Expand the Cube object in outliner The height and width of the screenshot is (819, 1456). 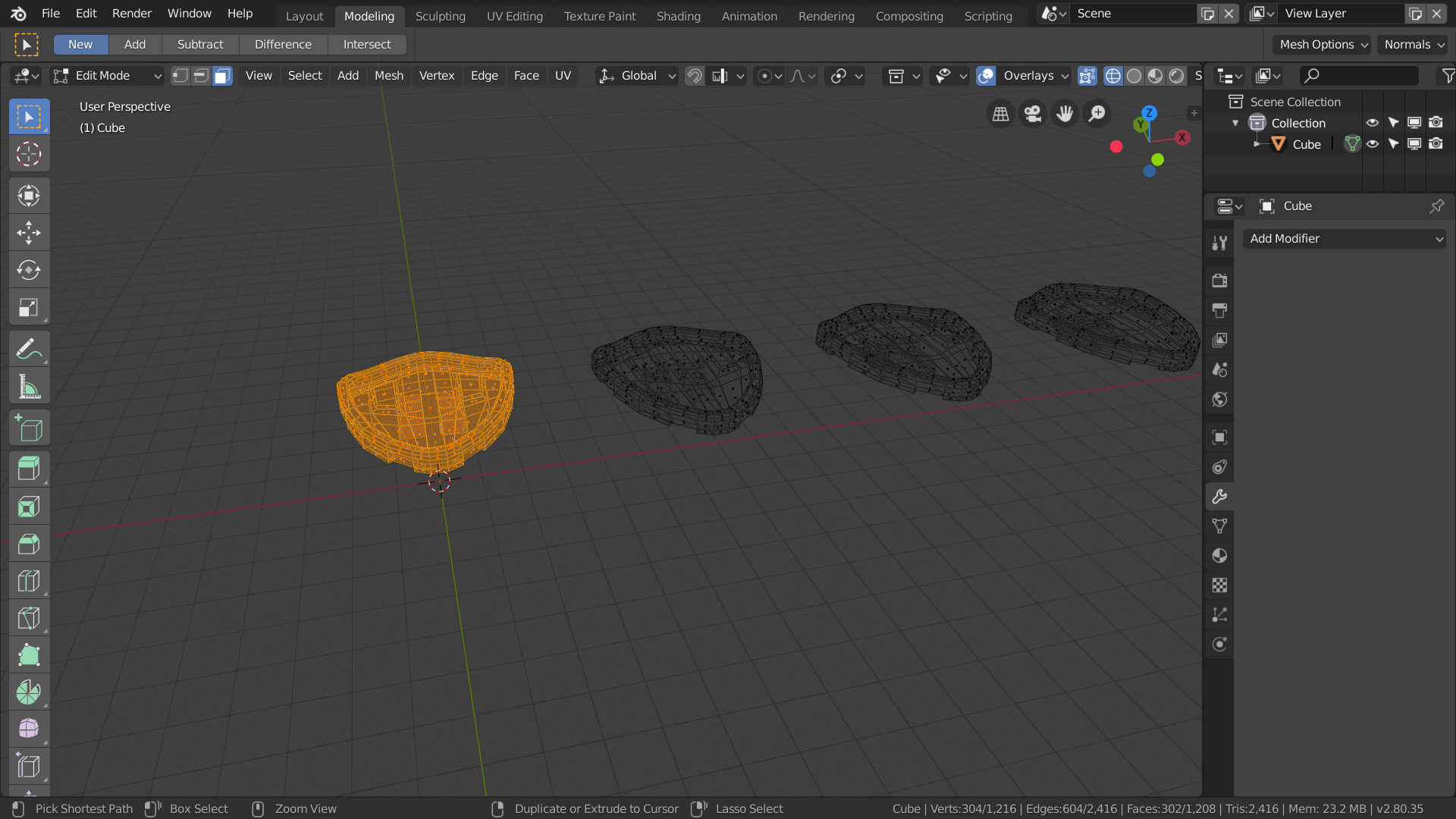pos(1257,144)
